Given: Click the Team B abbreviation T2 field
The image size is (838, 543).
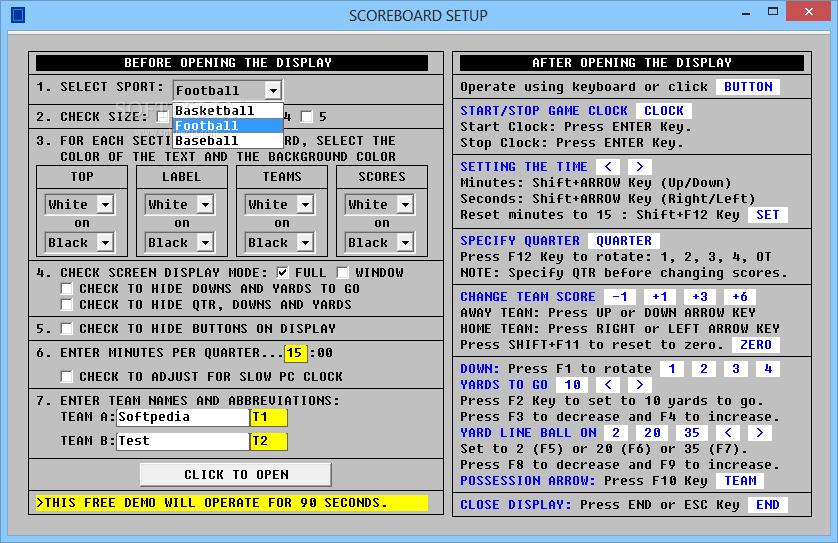Looking at the screenshot, I should coord(269,441).
